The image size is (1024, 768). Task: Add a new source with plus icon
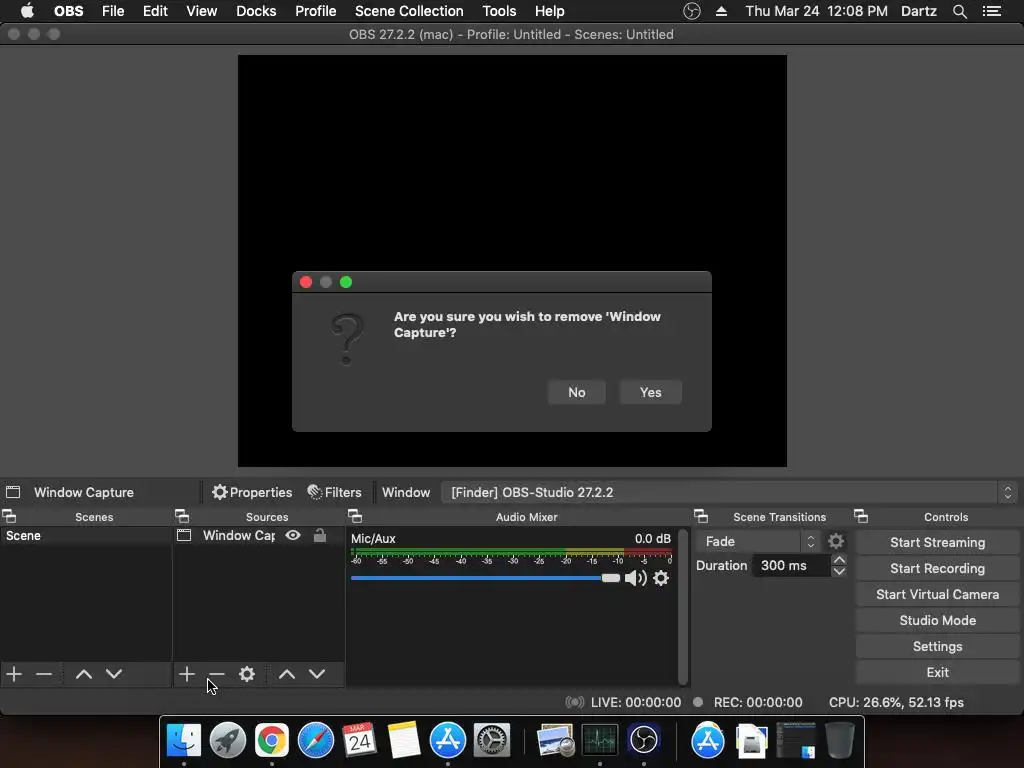tap(187, 674)
